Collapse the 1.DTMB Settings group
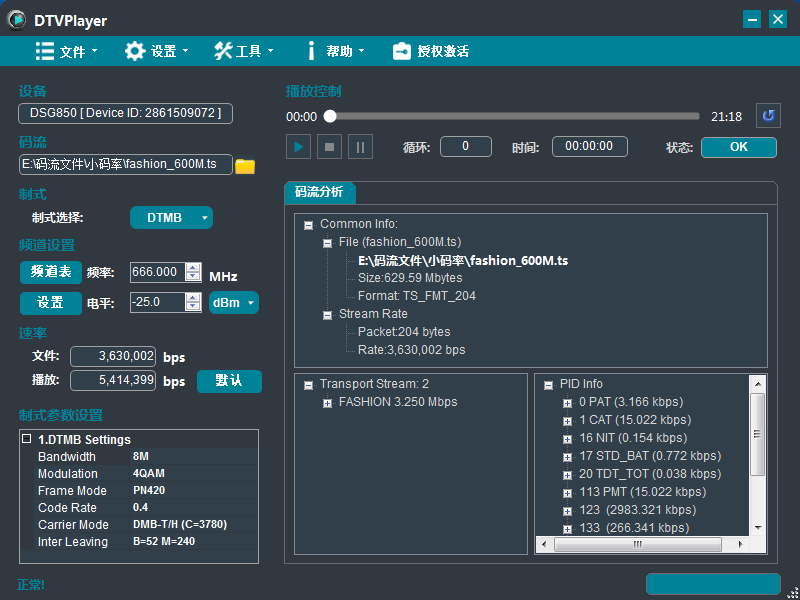 (x=27, y=439)
